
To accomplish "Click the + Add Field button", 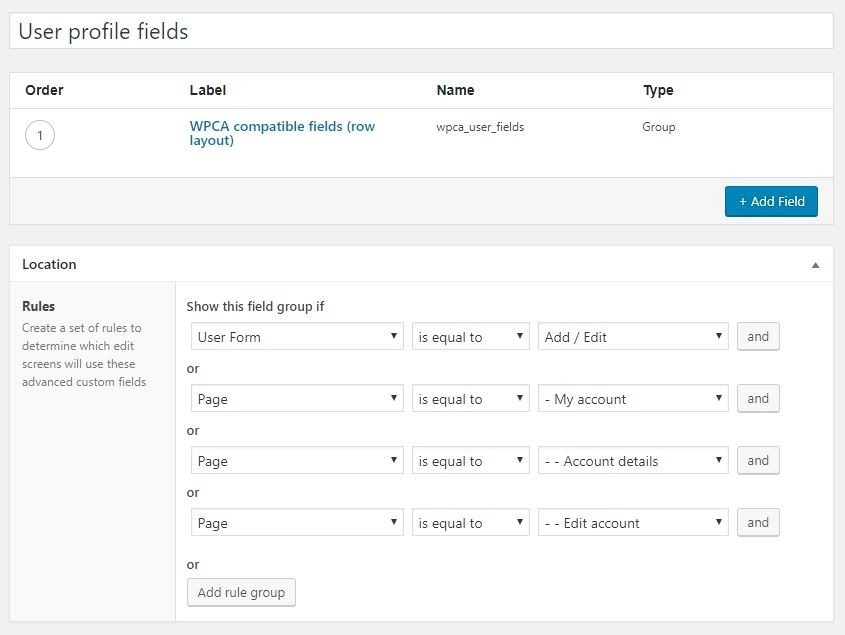I will click(x=771, y=202).
